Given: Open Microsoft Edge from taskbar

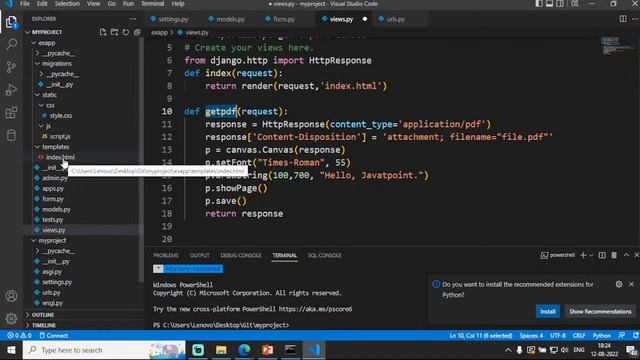Looking at the screenshot, I should pyautogui.click(x=244, y=350).
